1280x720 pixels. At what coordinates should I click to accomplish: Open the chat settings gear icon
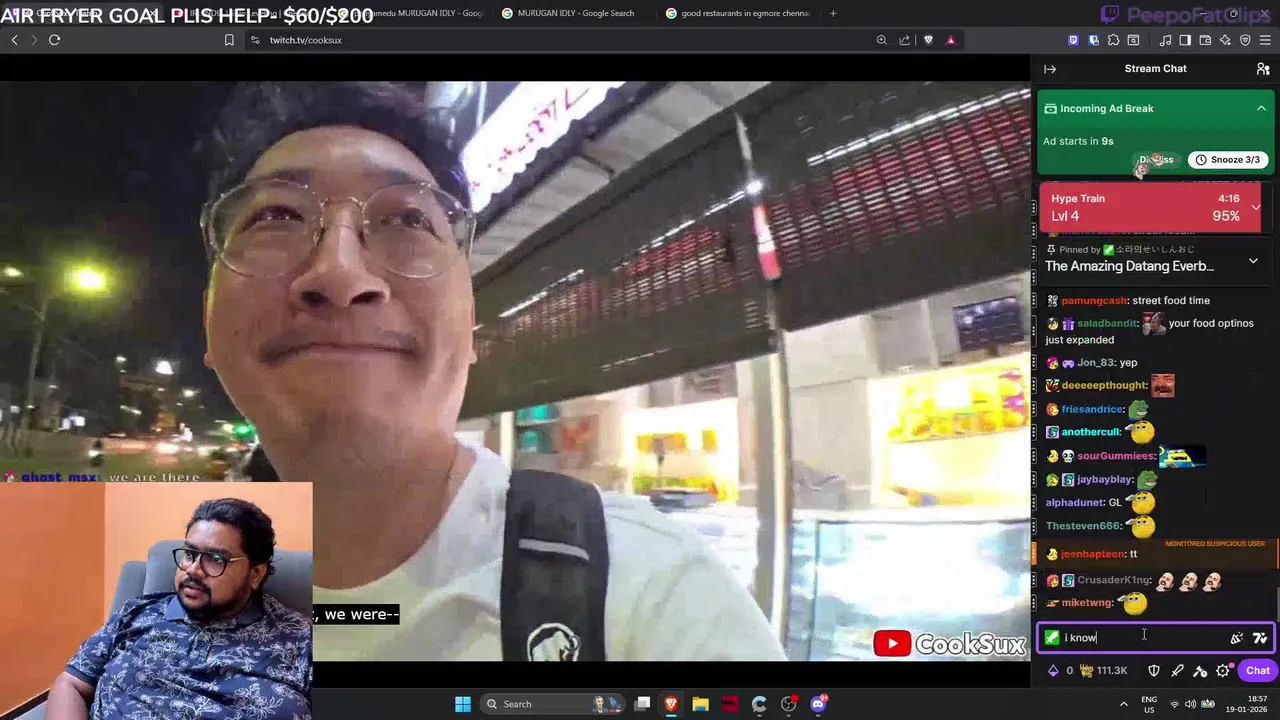pos(1223,671)
